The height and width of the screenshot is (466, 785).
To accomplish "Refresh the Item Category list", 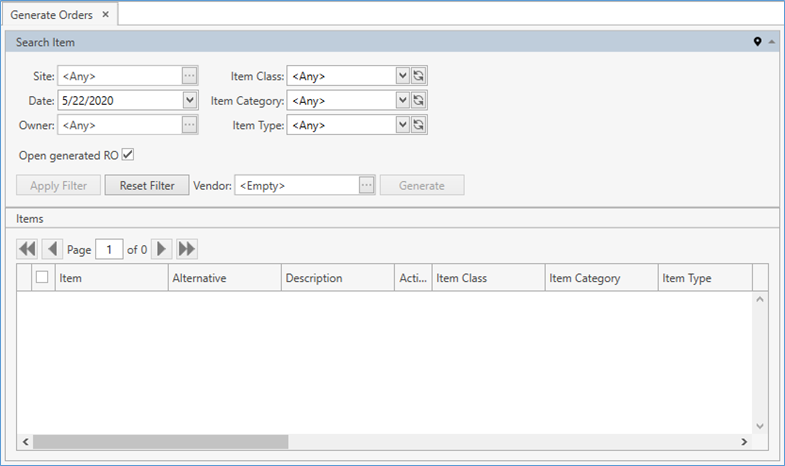I will click(x=420, y=100).
